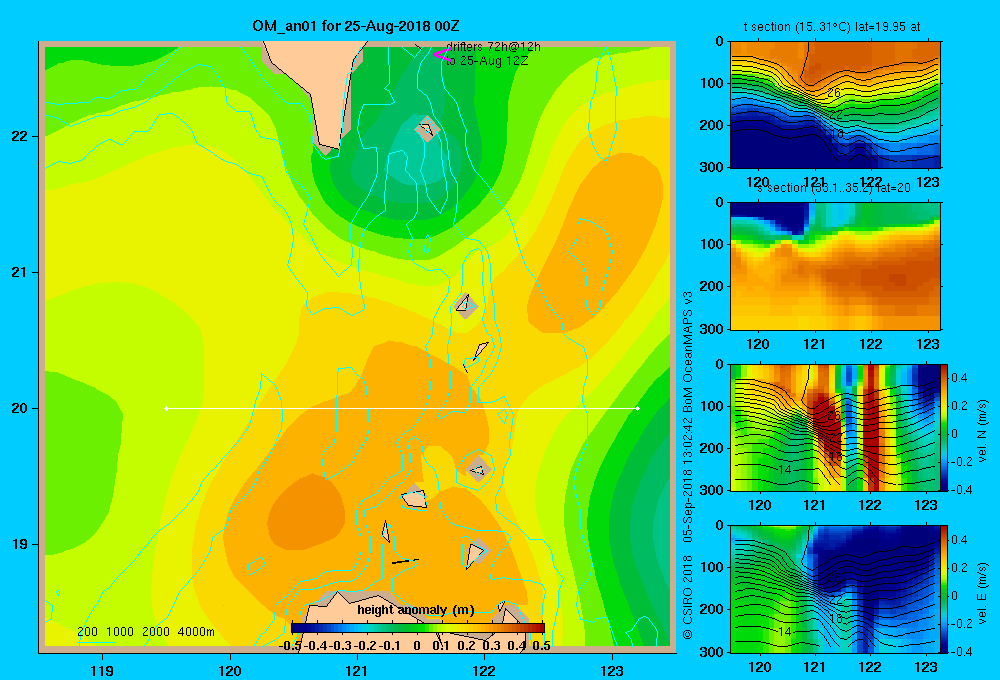Open the temperature section plot

pyautogui.click(x=835, y=105)
